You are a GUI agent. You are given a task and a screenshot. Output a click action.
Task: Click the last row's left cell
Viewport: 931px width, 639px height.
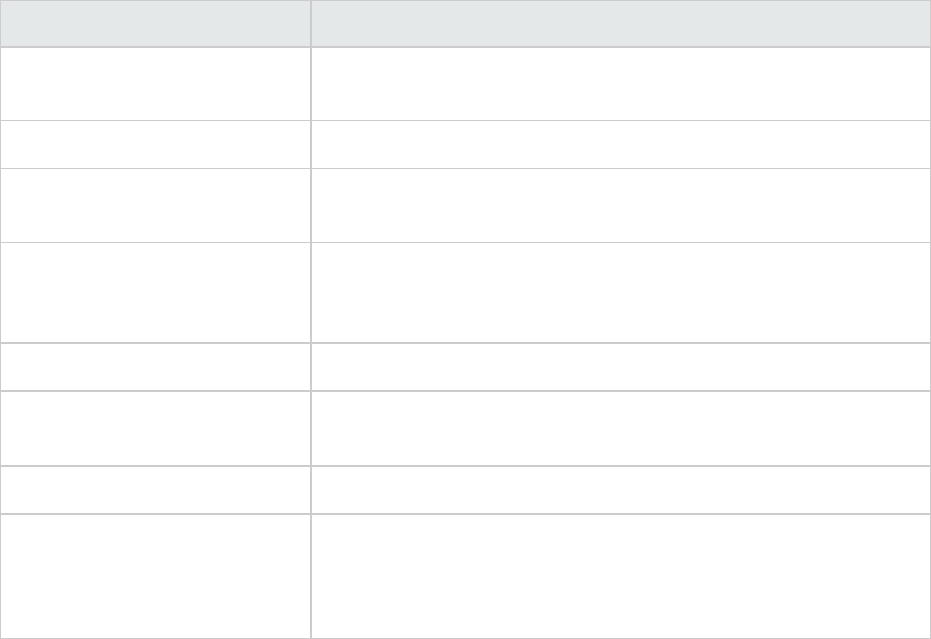155,576
